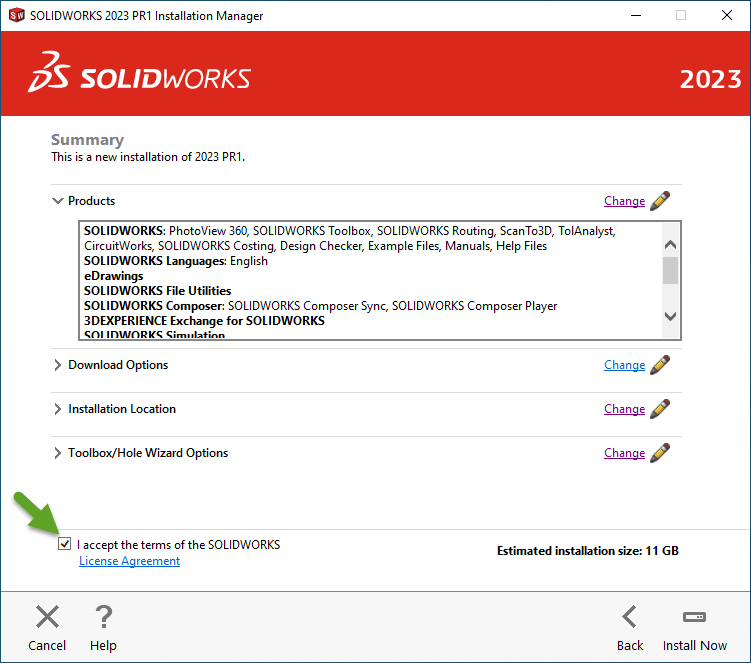751x663 pixels.
Task: Click the SOLIDWORKS title bar app icon
Action: [16, 15]
